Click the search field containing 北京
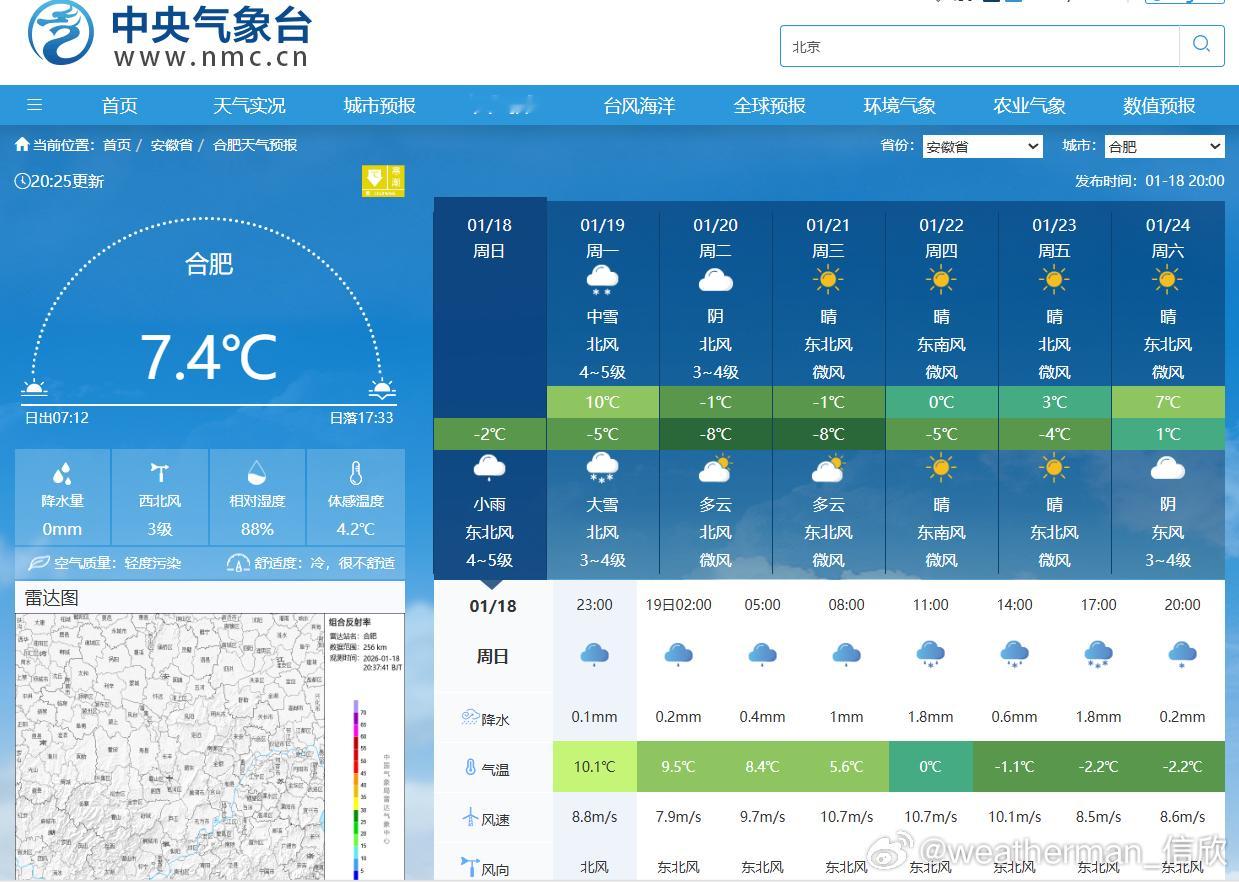This screenshot has height=882, width=1239. [x=980, y=46]
